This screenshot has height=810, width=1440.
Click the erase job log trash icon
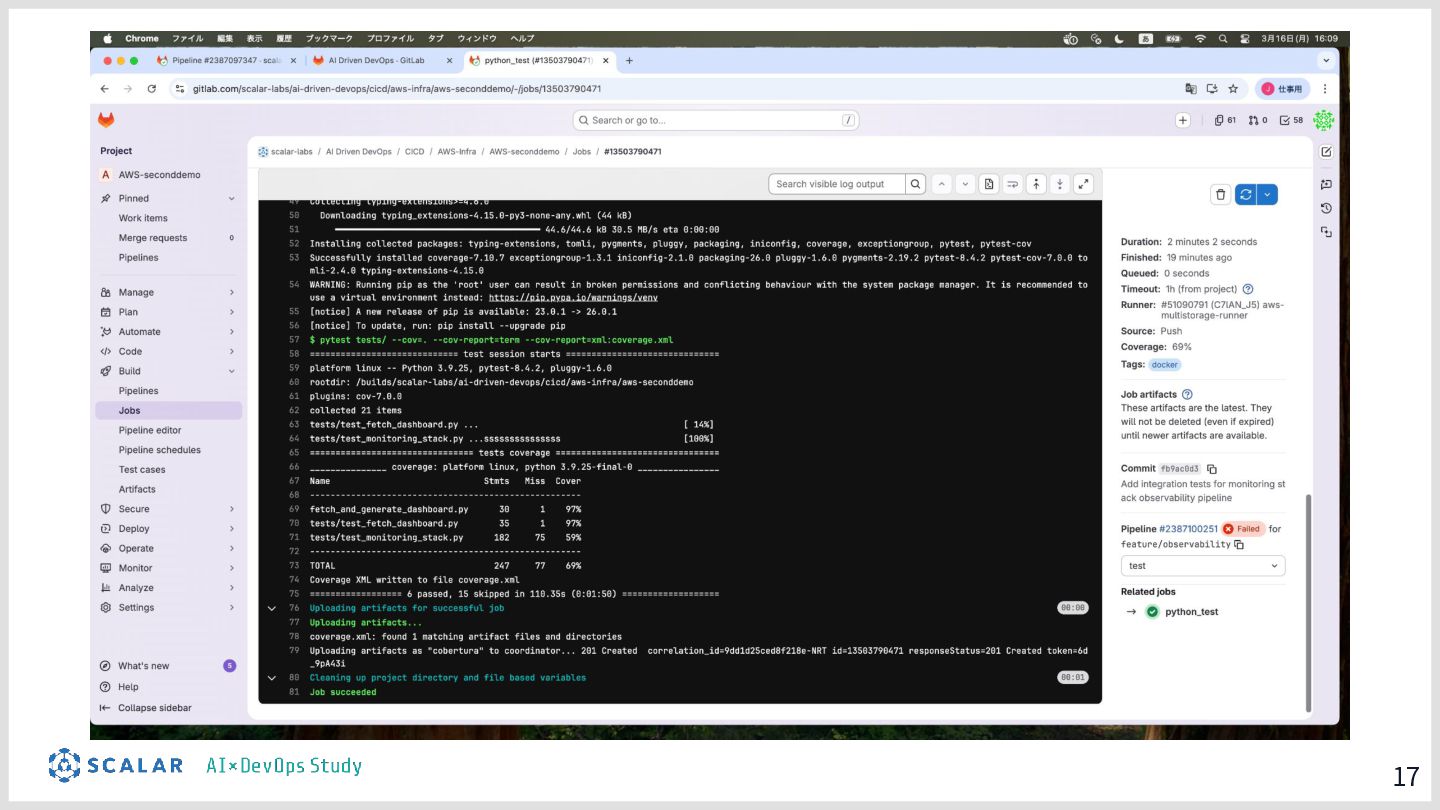1220,195
